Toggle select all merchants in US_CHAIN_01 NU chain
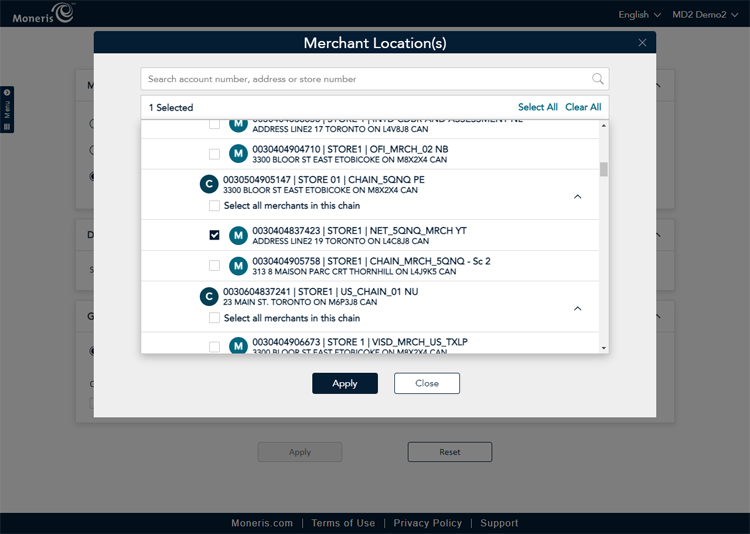The width and height of the screenshot is (750, 534). click(x=214, y=318)
